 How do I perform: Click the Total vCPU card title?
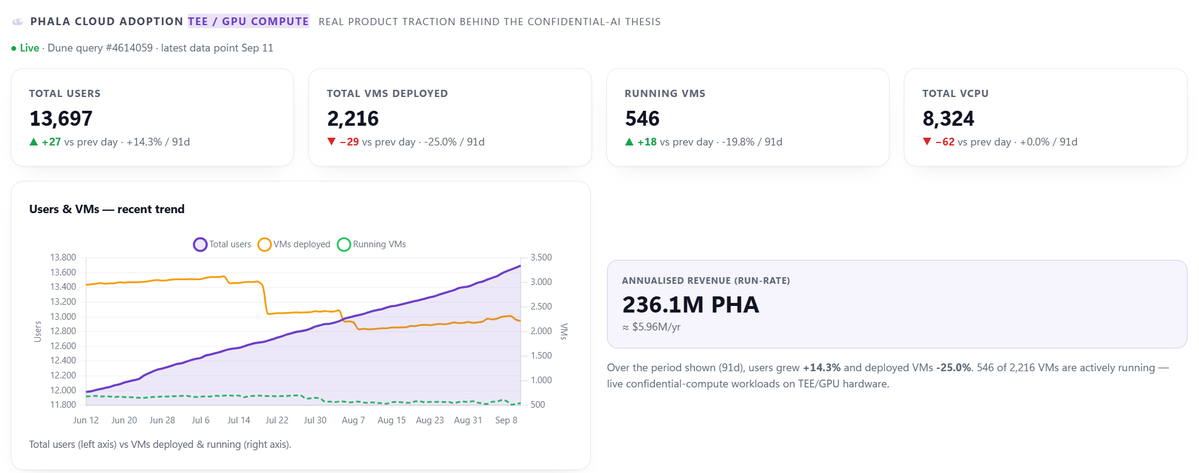point(957,93)
